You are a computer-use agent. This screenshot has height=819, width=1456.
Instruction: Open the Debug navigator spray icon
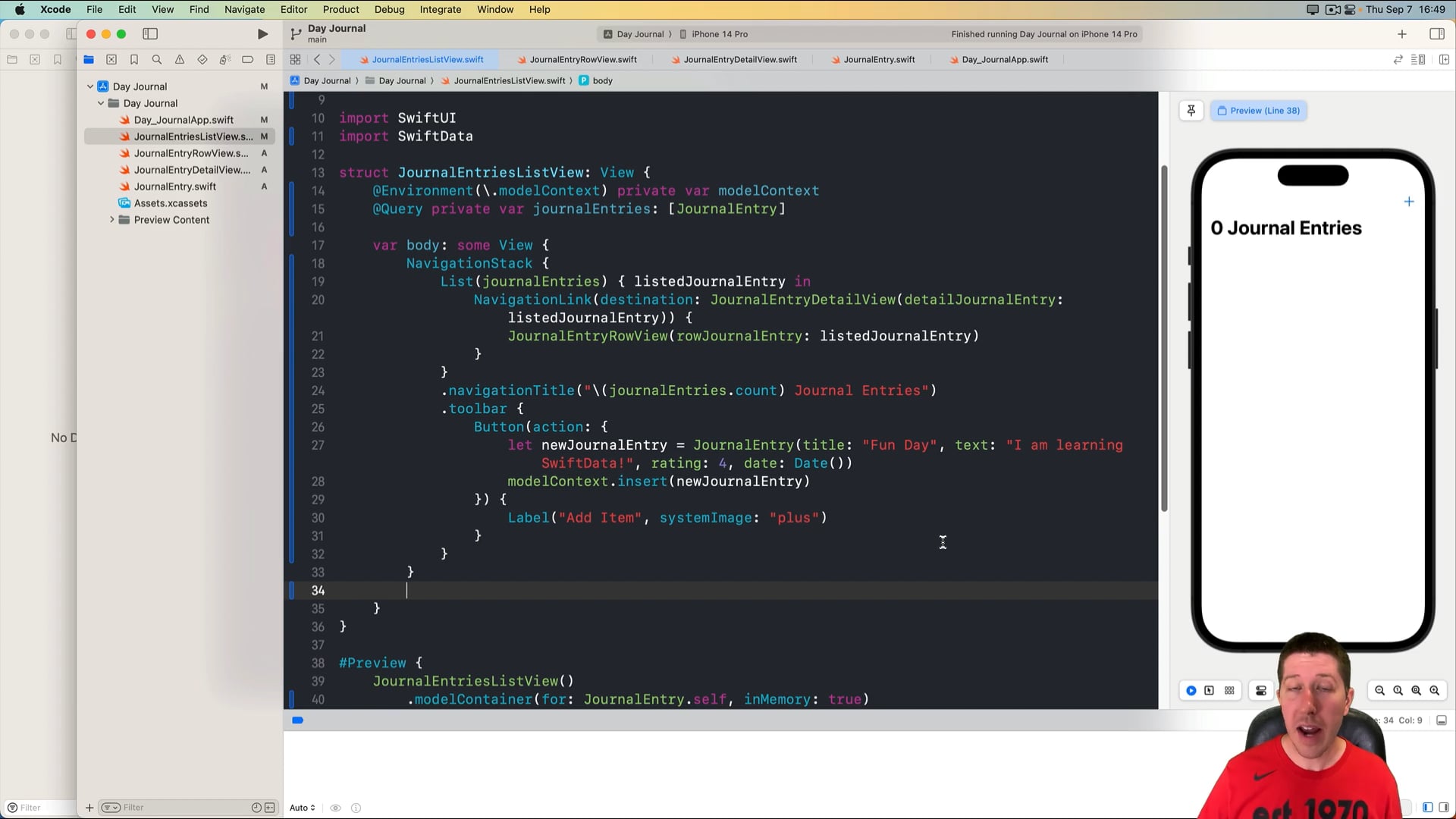click(224, 60)
